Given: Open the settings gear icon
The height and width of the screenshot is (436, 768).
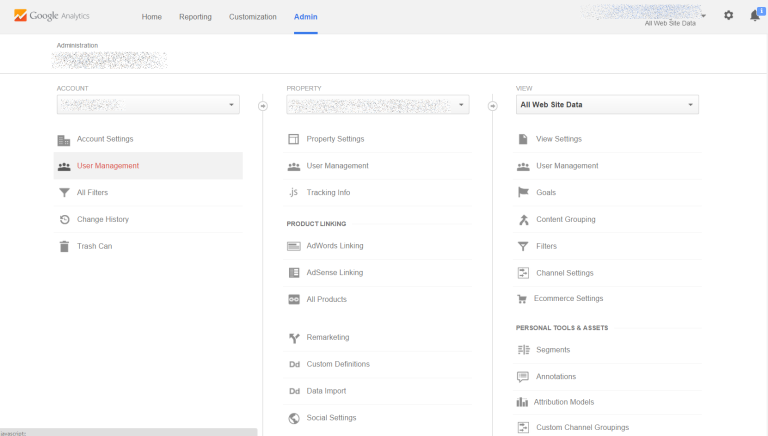Looking at the screenshot, I should click(729, 16).
